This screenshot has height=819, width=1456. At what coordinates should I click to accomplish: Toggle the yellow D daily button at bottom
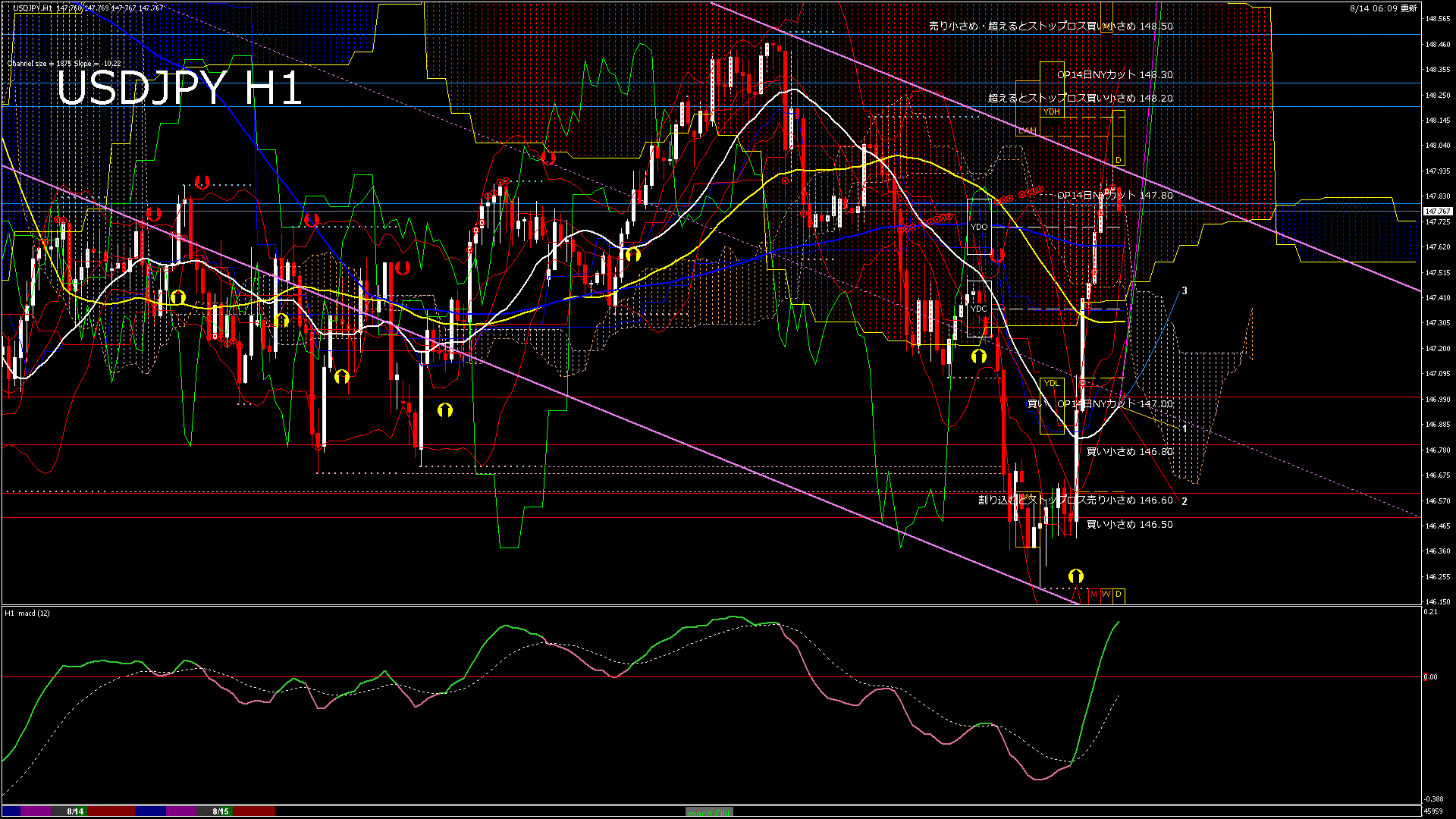1119,595
